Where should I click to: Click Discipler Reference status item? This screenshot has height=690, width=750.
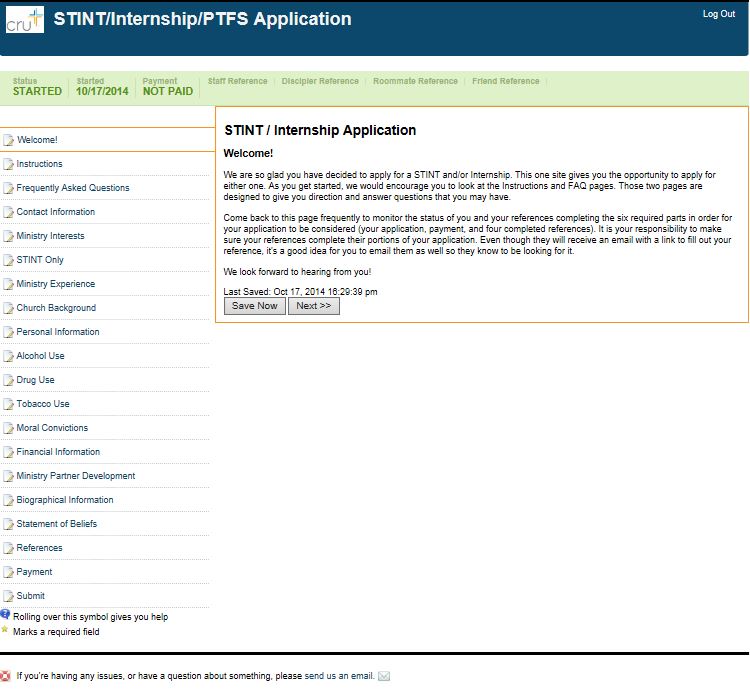coord(320,81)
